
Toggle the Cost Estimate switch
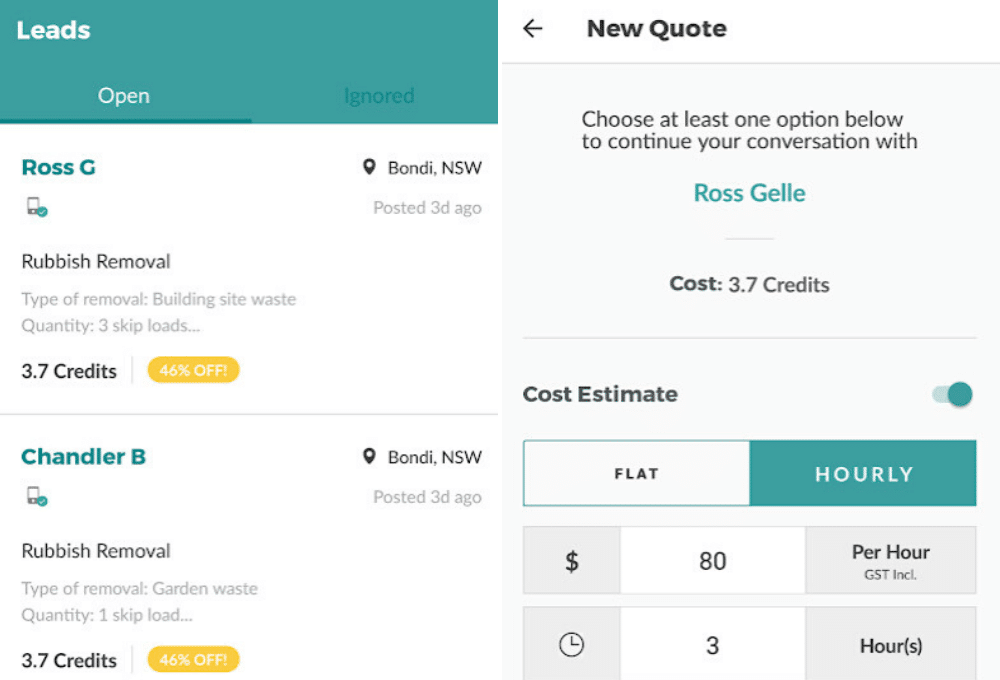tap(953, 394)
